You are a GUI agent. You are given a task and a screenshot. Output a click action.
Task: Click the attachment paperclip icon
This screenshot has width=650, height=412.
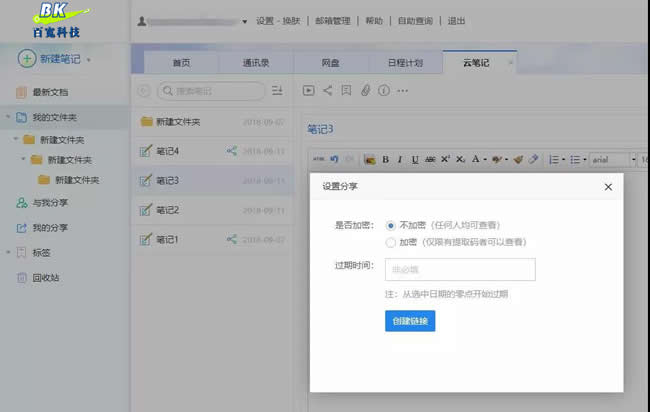click(x=365, y=90)
